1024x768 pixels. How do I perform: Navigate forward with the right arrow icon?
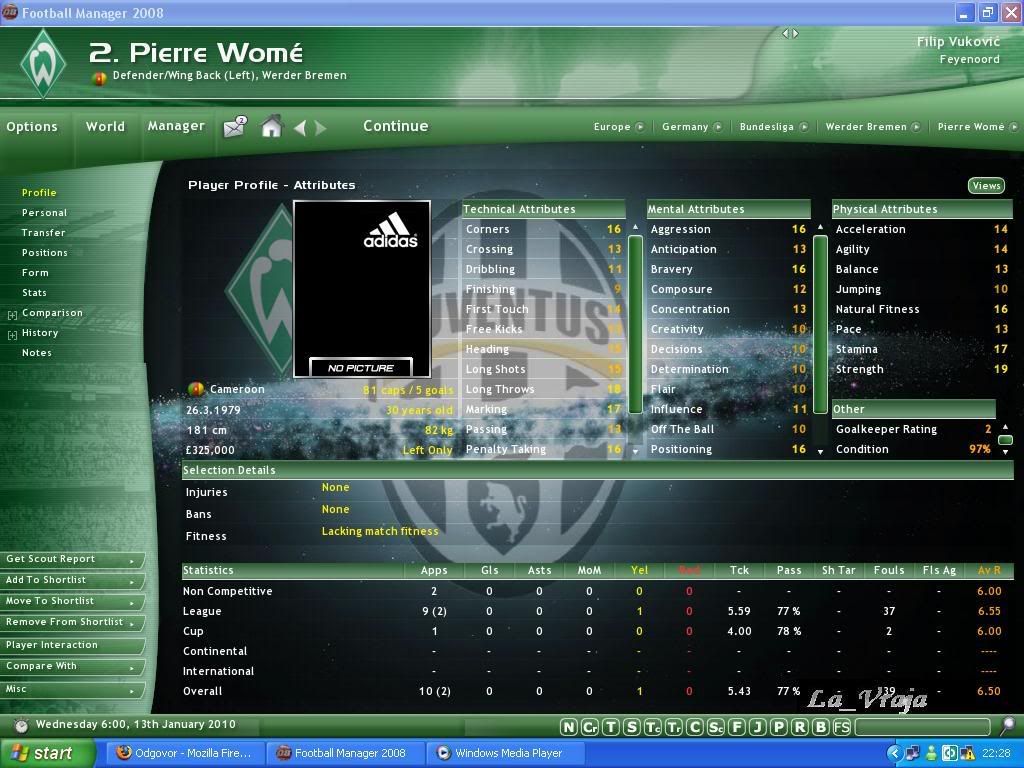coord(320,127)
